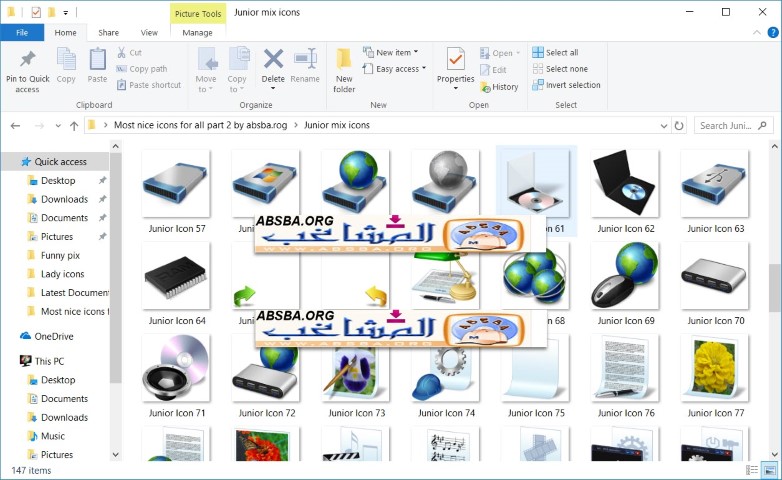Refresh the current folder view

(679, 126)
